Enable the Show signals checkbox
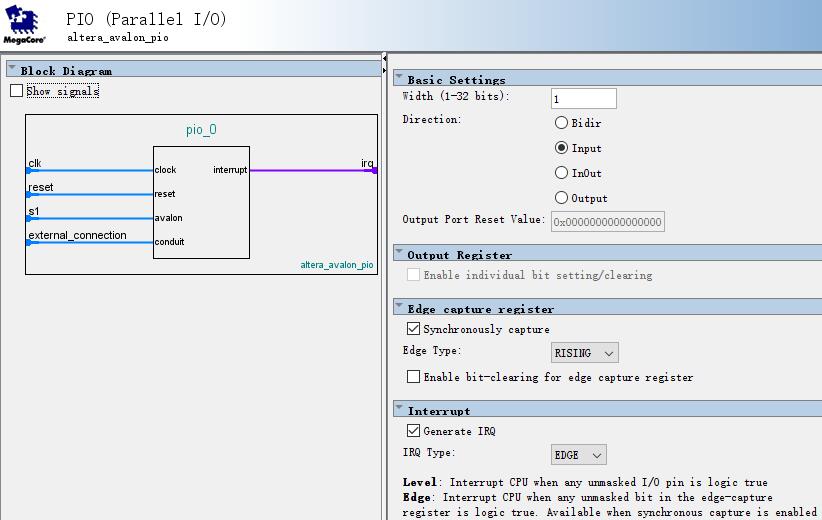The height and width of the screenshot is (520, 822). pos(17,91)
